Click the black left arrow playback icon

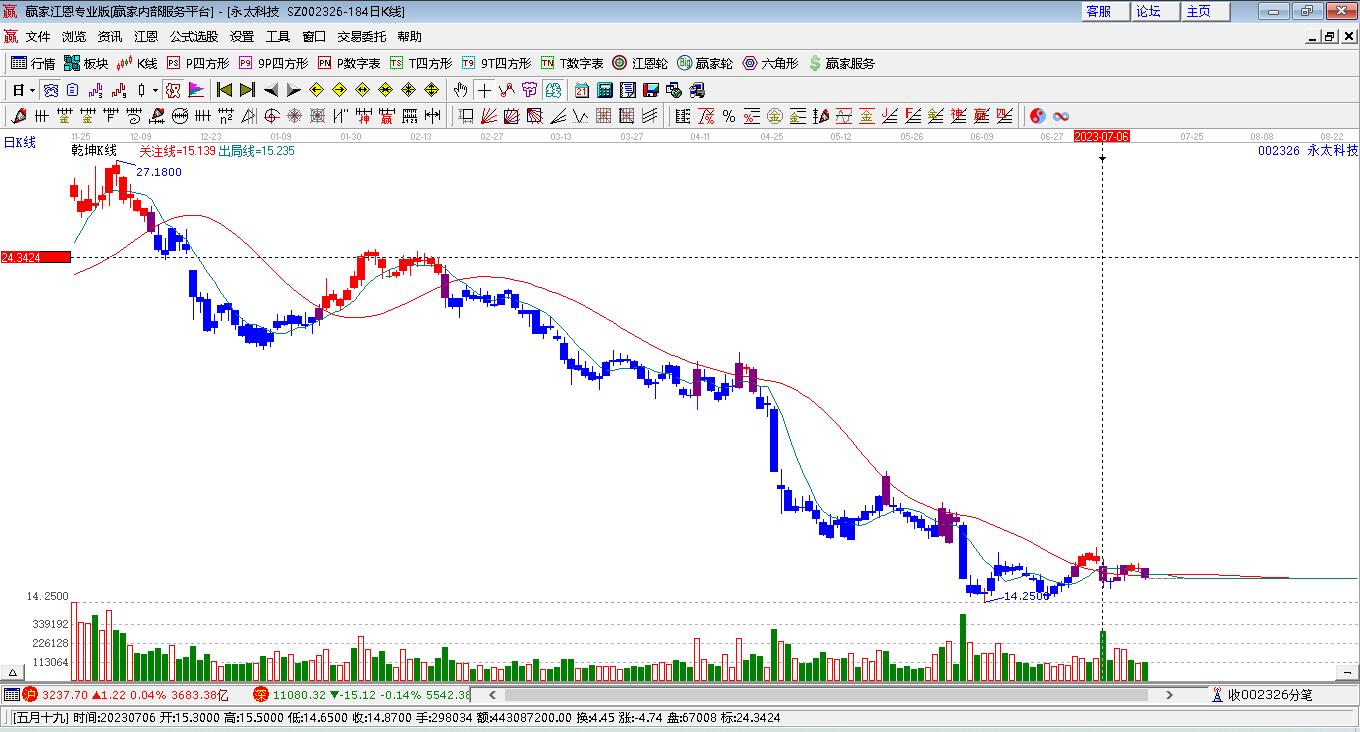tap(271, 90)
